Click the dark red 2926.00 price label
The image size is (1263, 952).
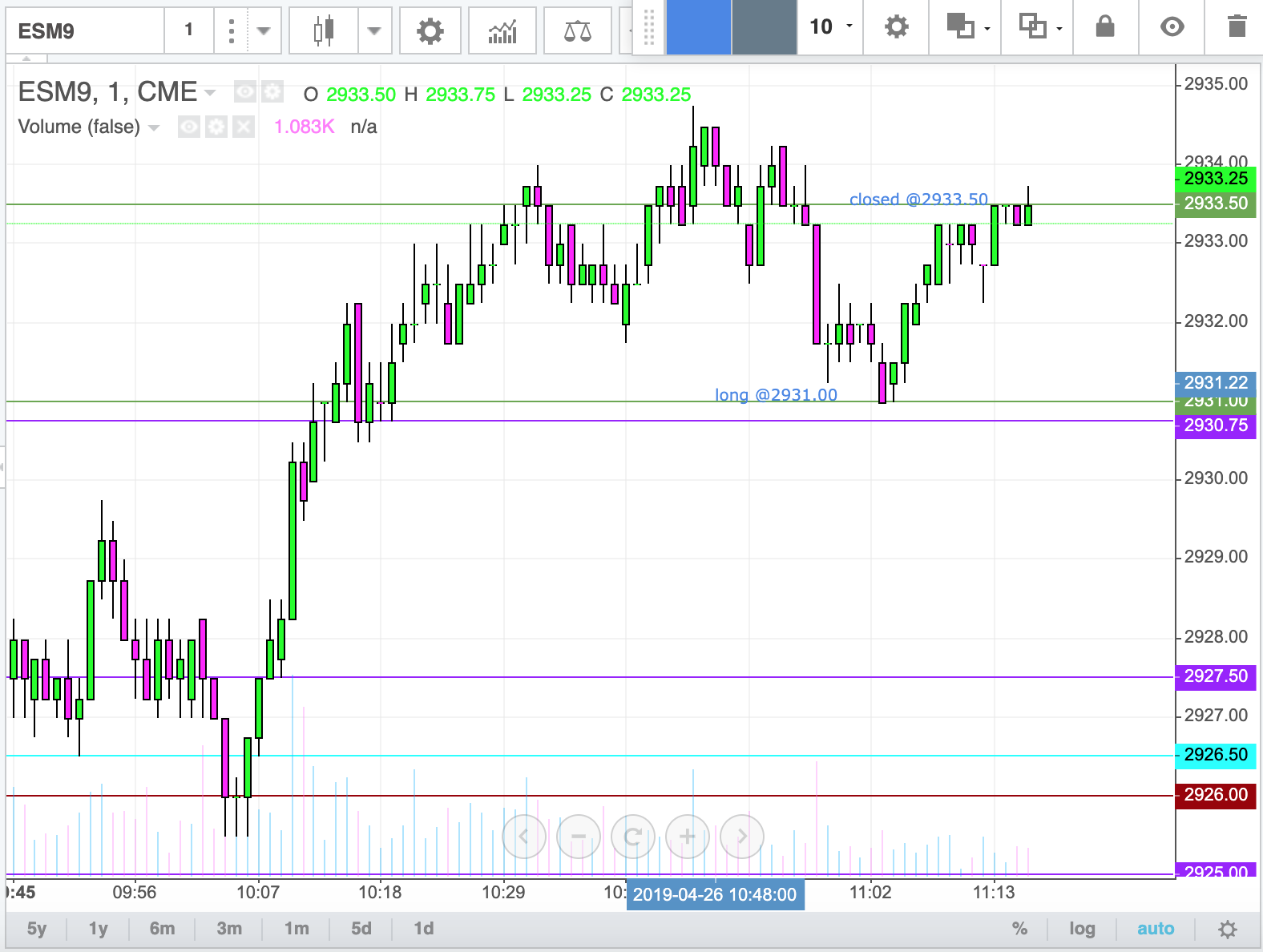1216,795
